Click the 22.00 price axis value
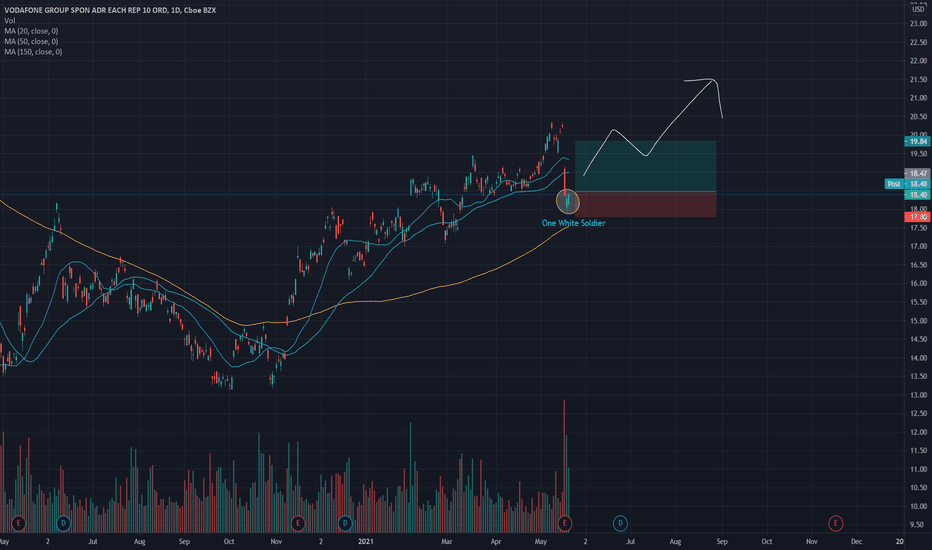 (x=918, y=61)
